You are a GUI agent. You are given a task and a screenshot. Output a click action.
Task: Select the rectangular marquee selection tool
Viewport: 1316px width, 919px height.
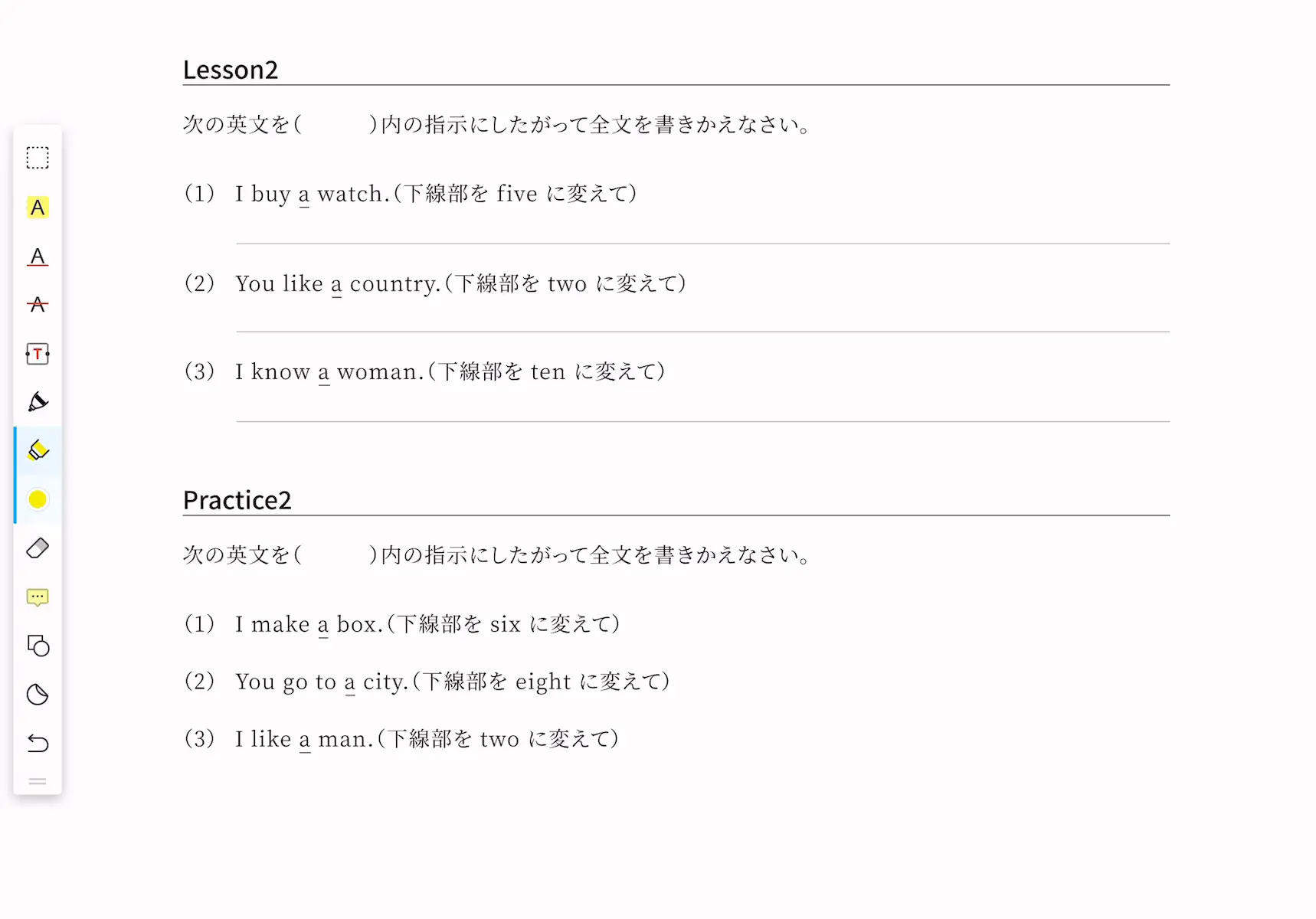coord(38,158)
